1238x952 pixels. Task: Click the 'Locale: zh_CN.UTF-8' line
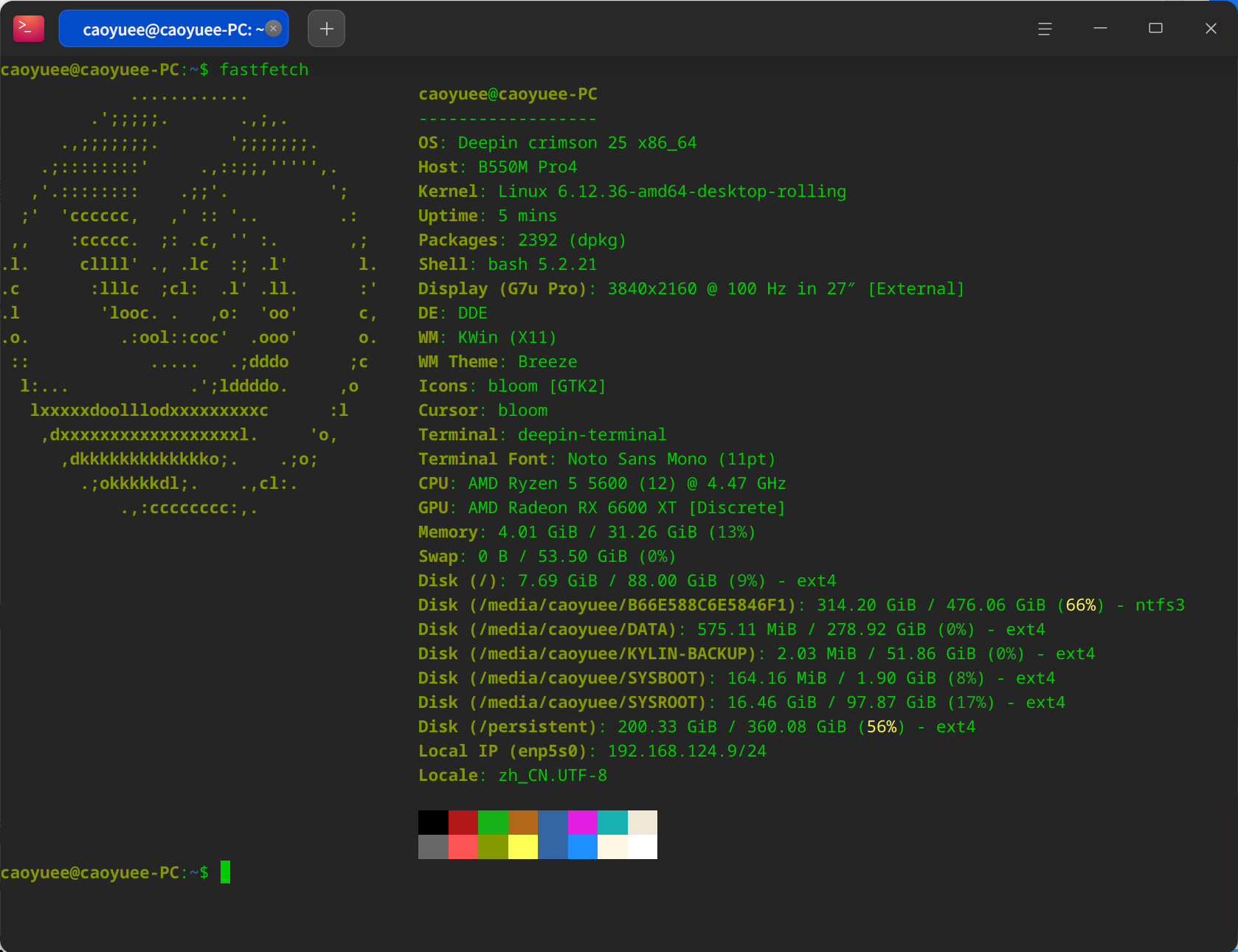pos(513,776)
